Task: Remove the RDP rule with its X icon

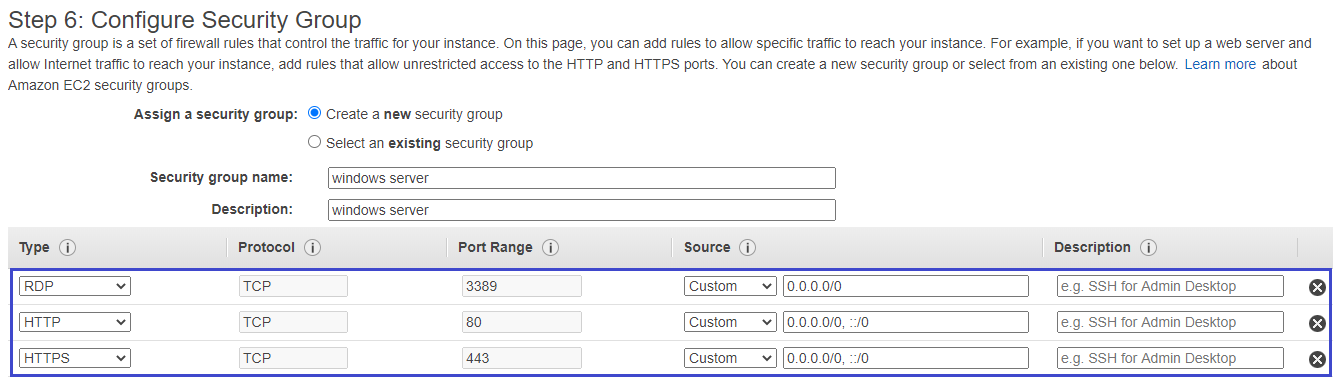Action: tap(1317, 287)
